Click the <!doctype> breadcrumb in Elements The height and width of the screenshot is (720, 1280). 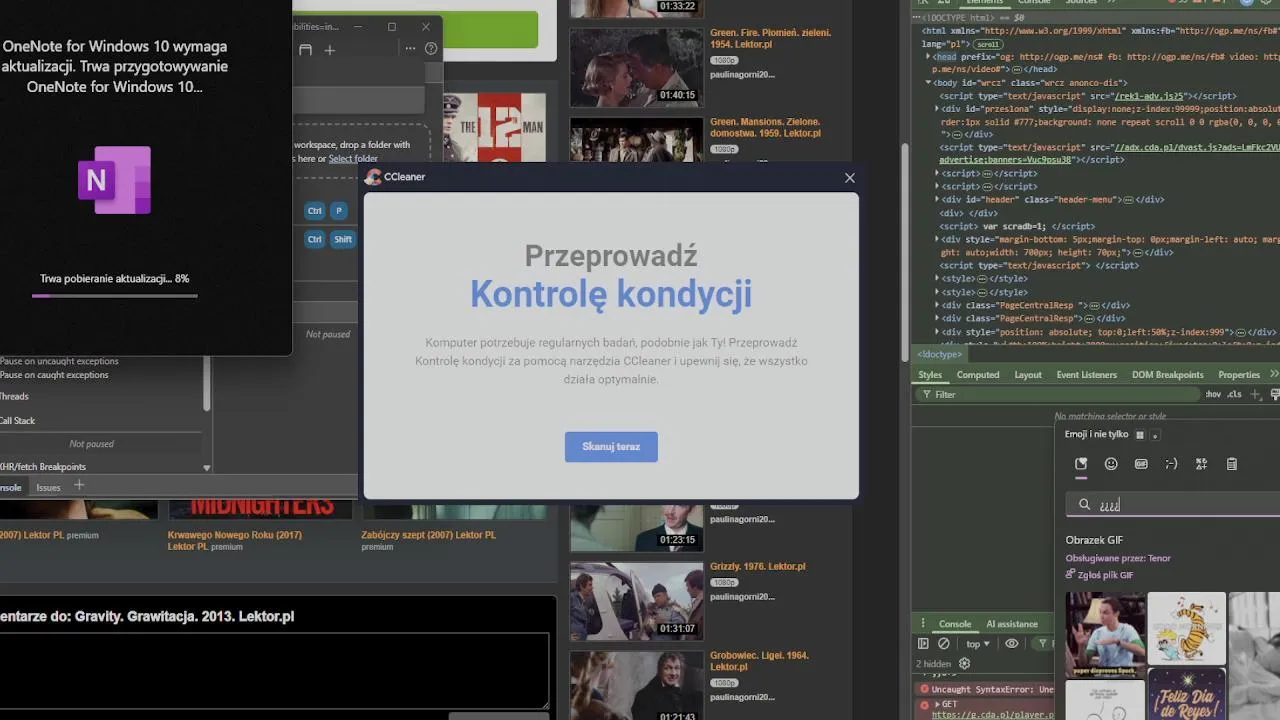coord(940,355)
